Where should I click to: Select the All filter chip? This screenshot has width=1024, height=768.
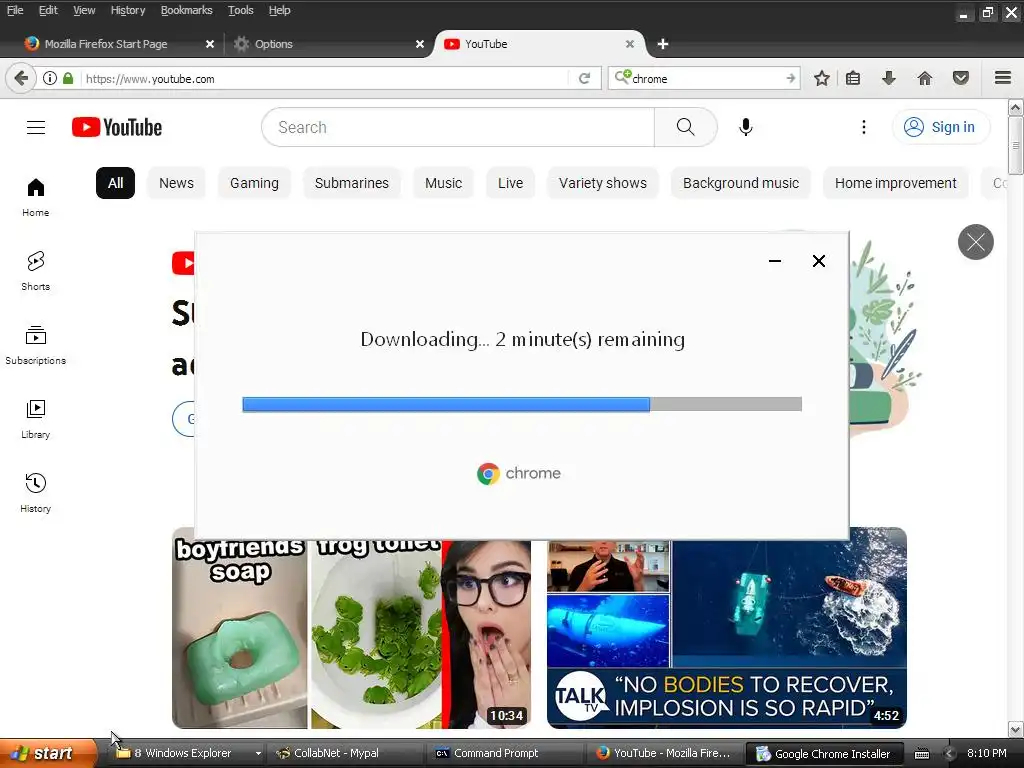coord(116,183)
